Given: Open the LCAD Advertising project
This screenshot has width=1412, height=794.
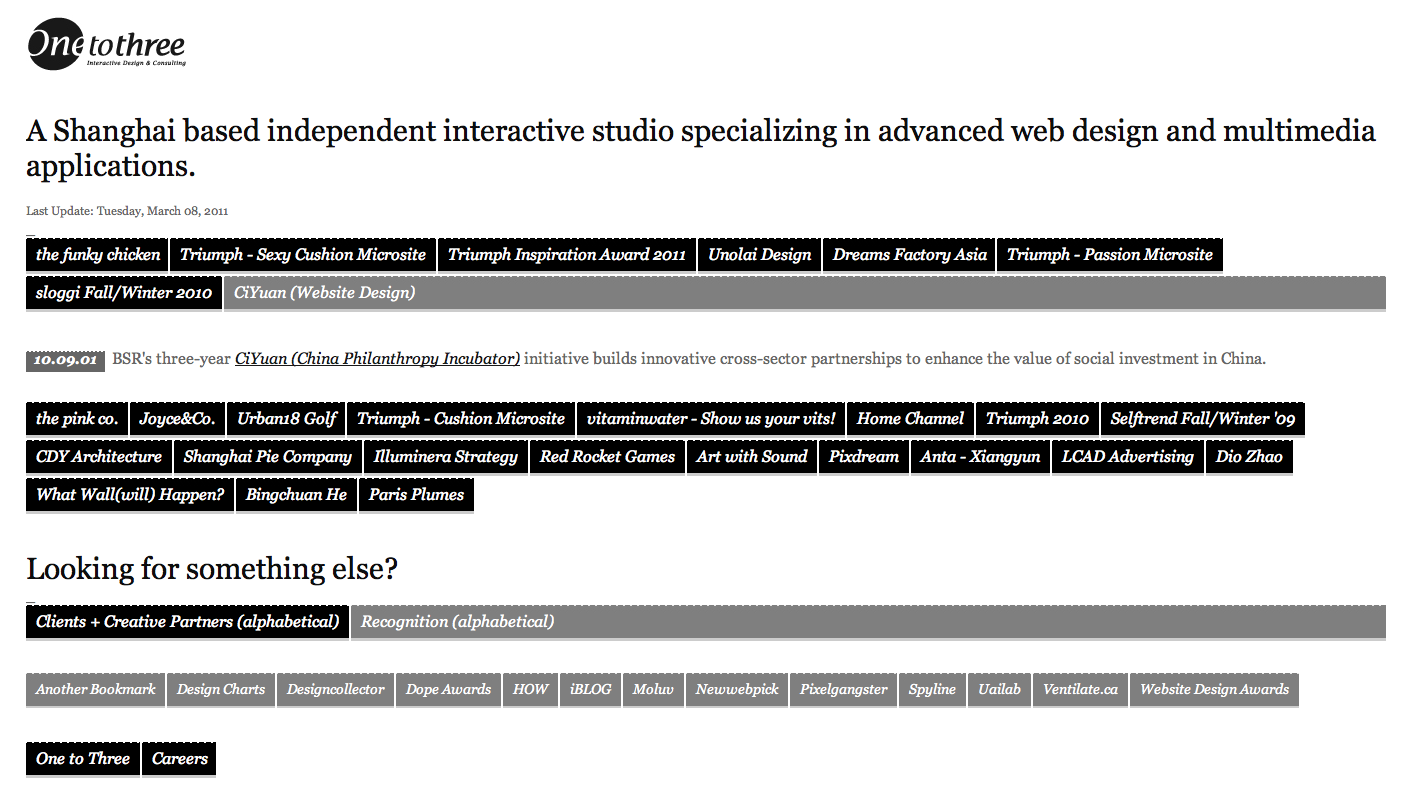Looking at the screenshot, I should click(x=1128, y=457).
